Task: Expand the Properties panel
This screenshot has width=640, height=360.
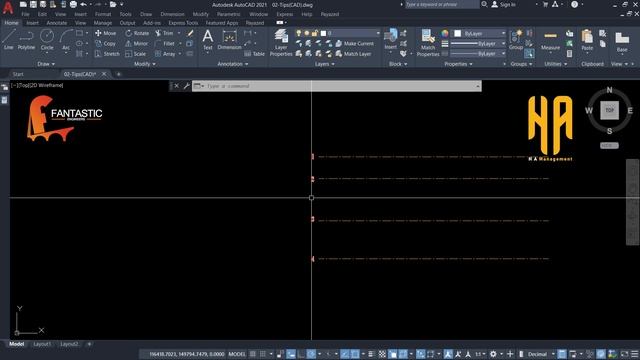Action: (458, 64)
